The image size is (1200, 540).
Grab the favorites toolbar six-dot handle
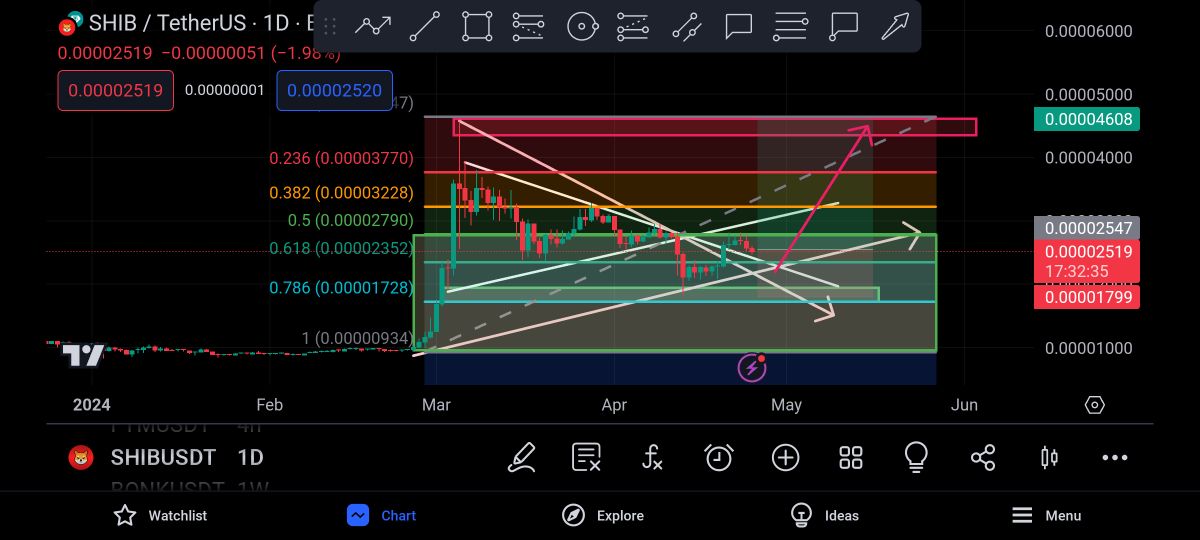pyautogui.click(x=330, y=26)
